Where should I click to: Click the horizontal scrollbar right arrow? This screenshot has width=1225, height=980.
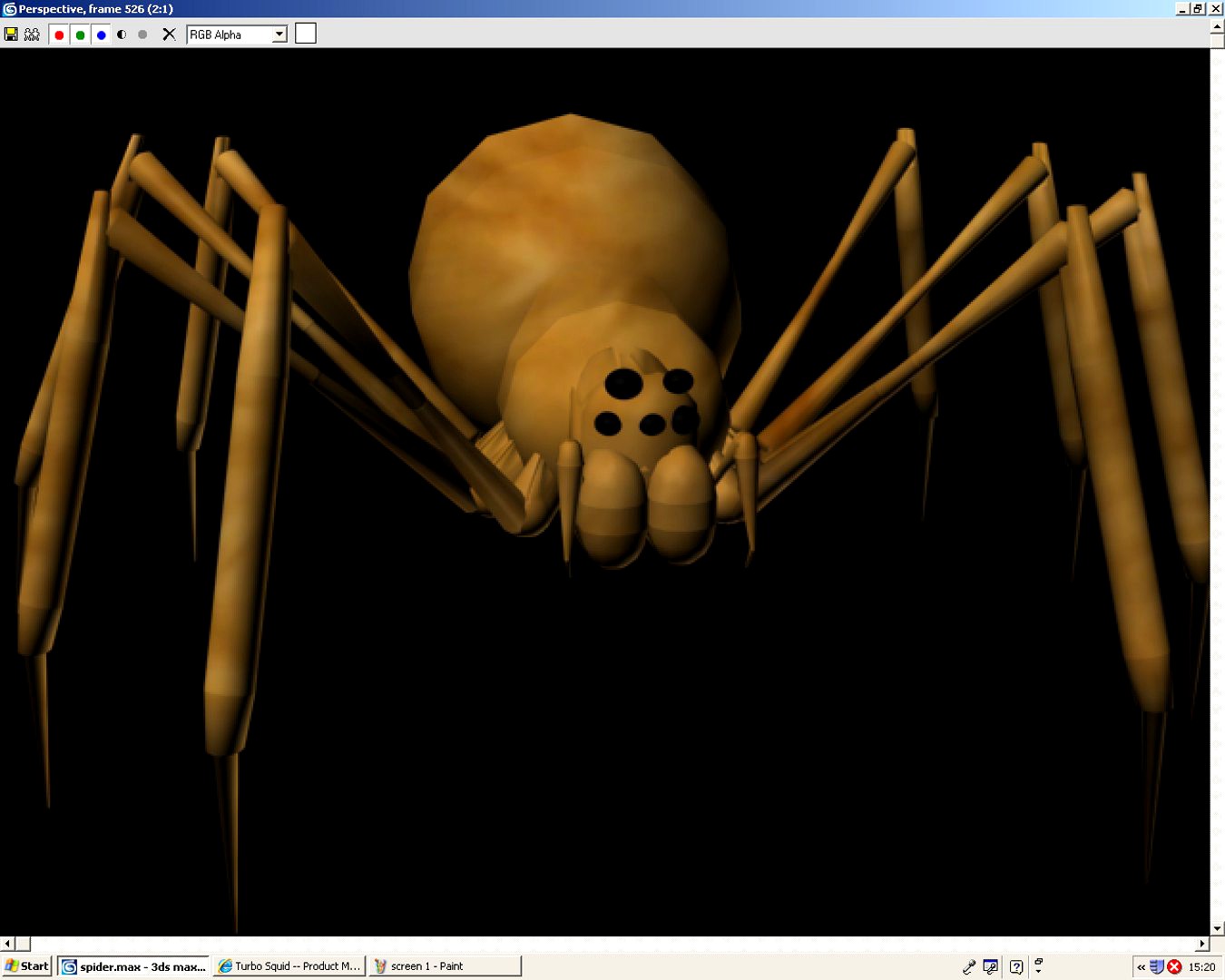point(1202,944)
